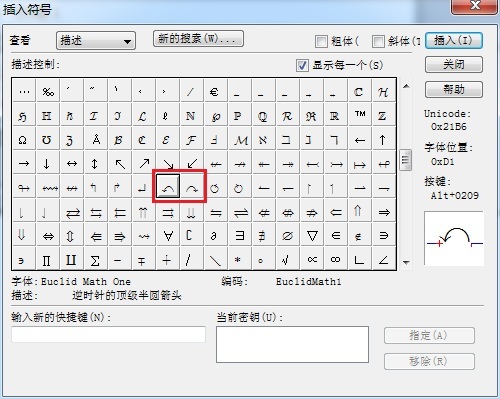The image size is (500, 399).
Task: Select the empty set ∅ symbol
Action: pyautogui.click(x=287, y=236)
